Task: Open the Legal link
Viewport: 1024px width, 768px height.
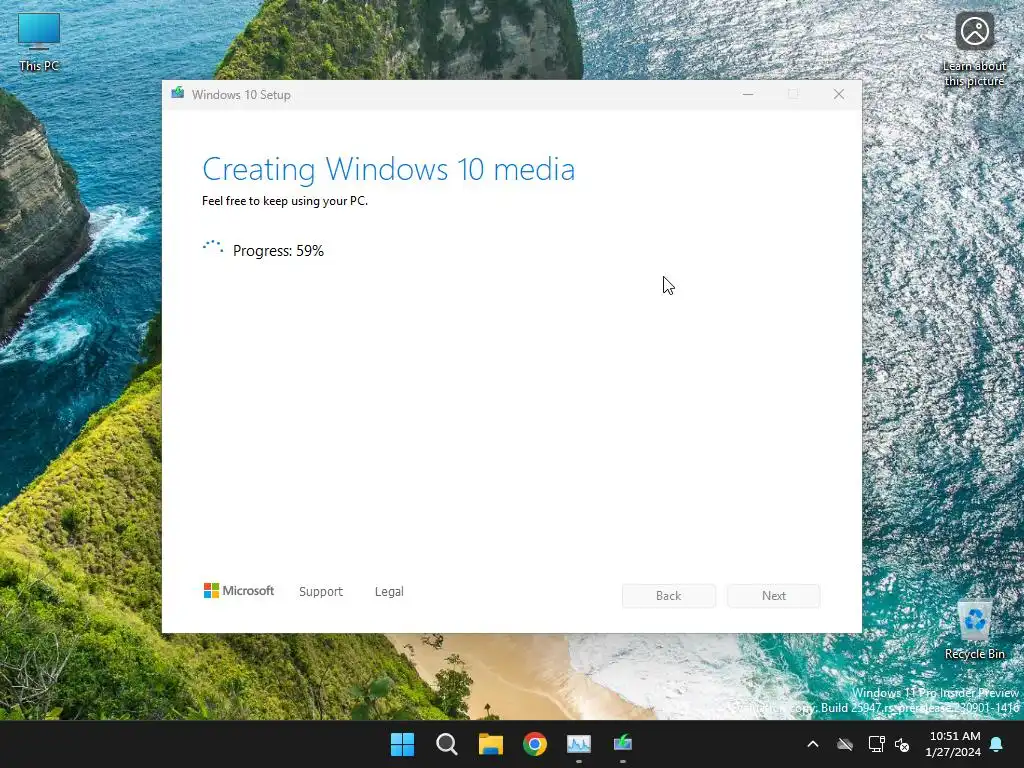Action: pyautogui.click(x=389, y=592)
